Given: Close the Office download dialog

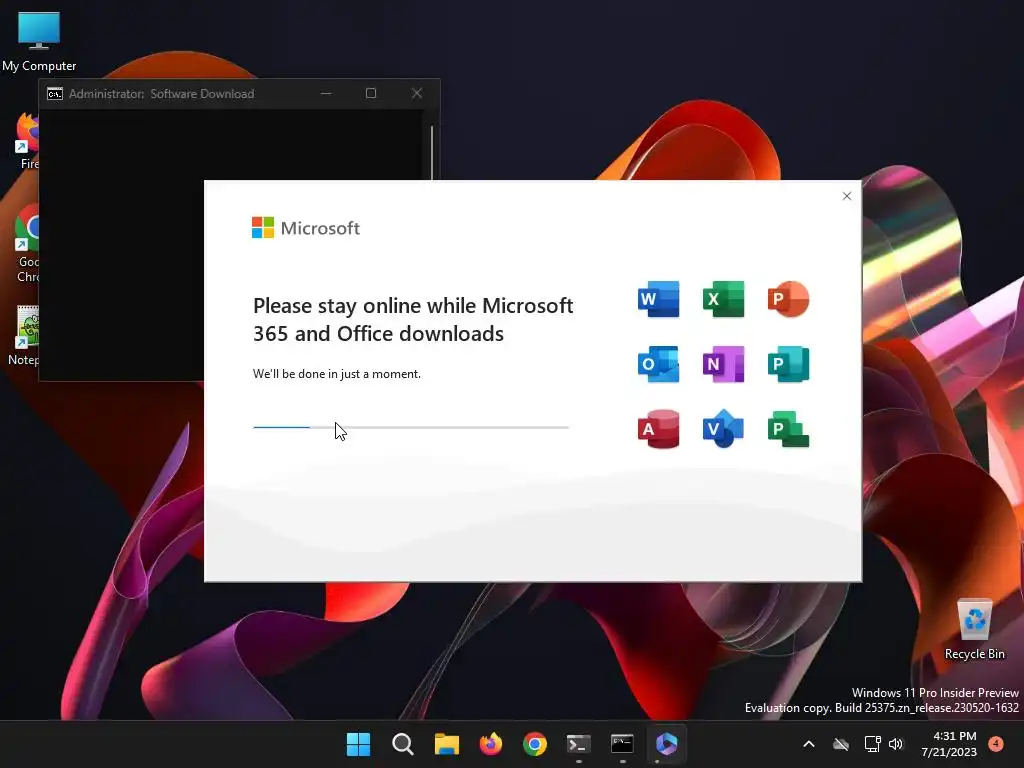Looking at the screenshot, I should pos(847,196).
